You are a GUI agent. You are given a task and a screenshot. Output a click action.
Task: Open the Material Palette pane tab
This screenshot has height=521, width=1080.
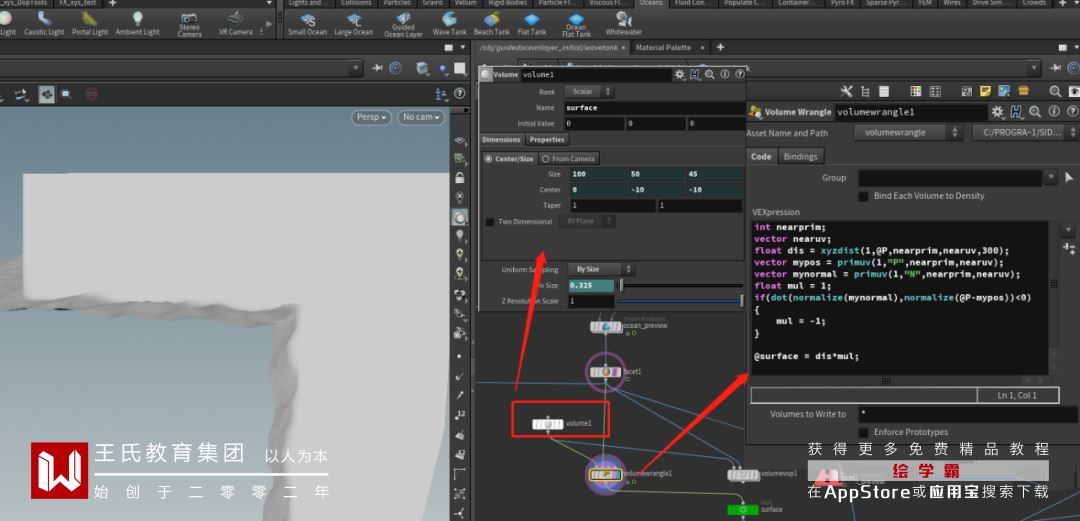663,48
